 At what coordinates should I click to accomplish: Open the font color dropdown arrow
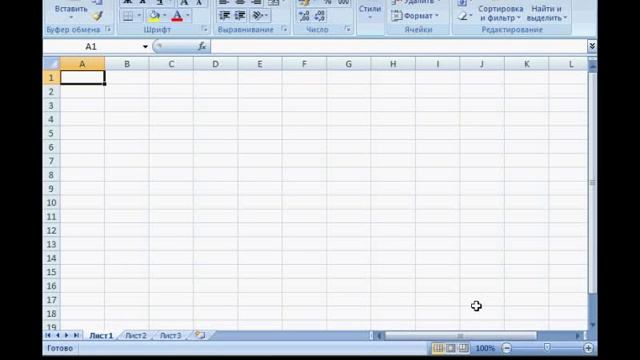pyautogui.click(x=187, y=16)
